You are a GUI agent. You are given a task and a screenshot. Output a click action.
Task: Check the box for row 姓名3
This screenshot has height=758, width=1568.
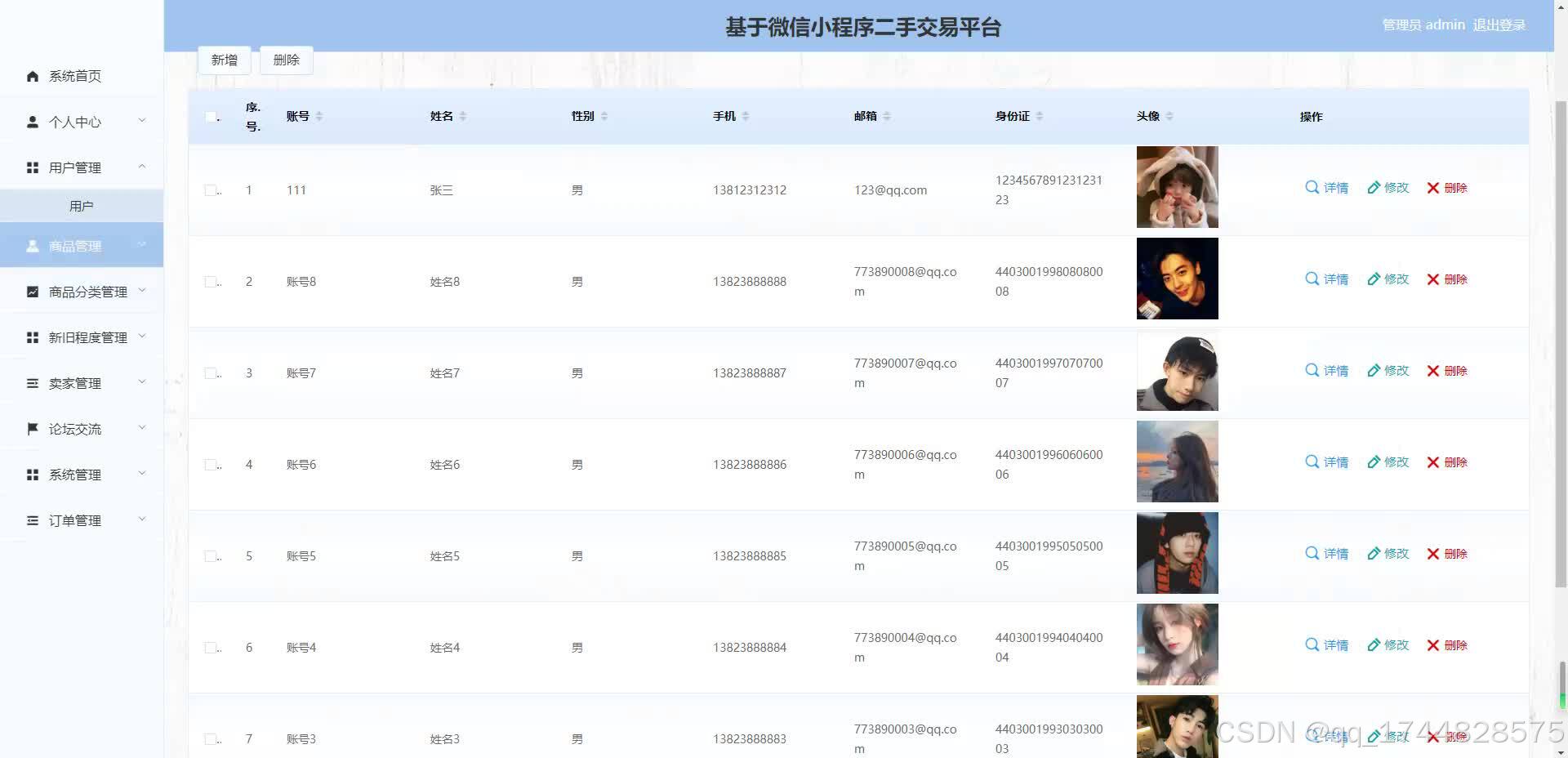click(x=211, y=739)
